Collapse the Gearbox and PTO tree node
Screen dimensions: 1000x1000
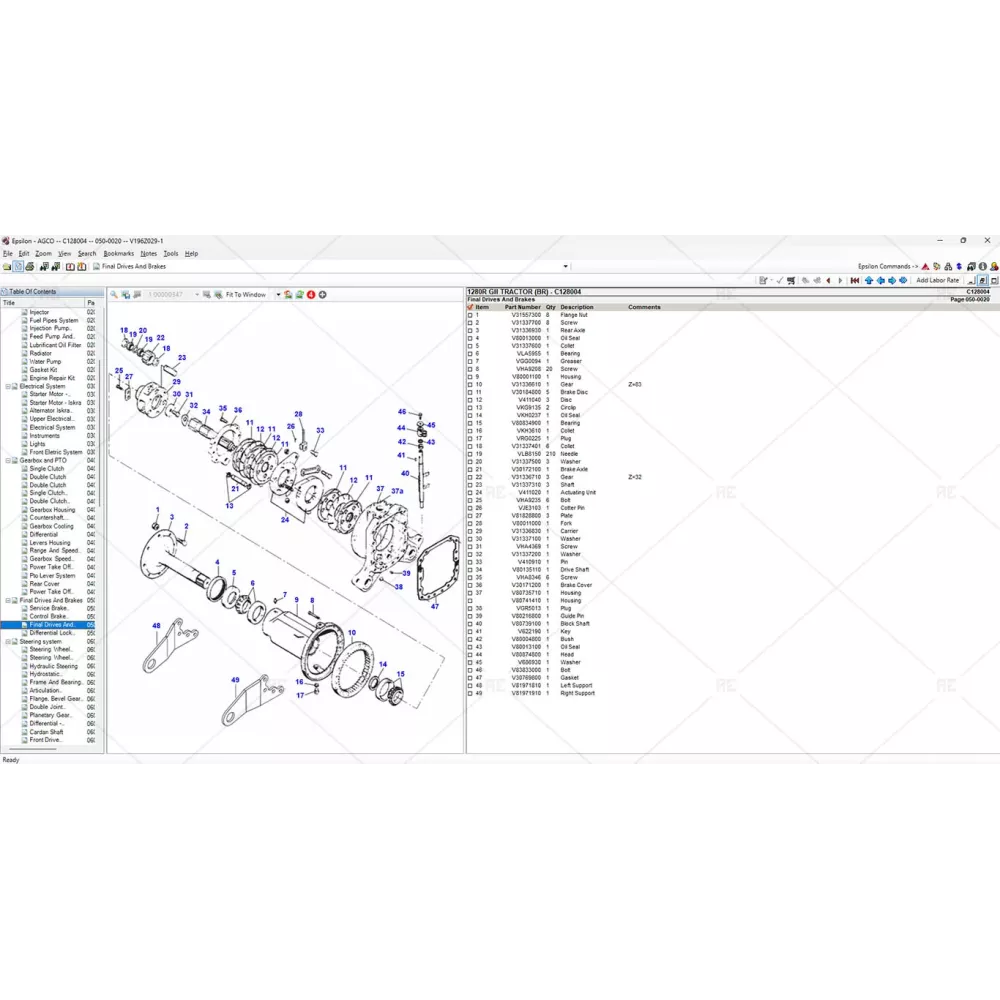tap(9, 461)
